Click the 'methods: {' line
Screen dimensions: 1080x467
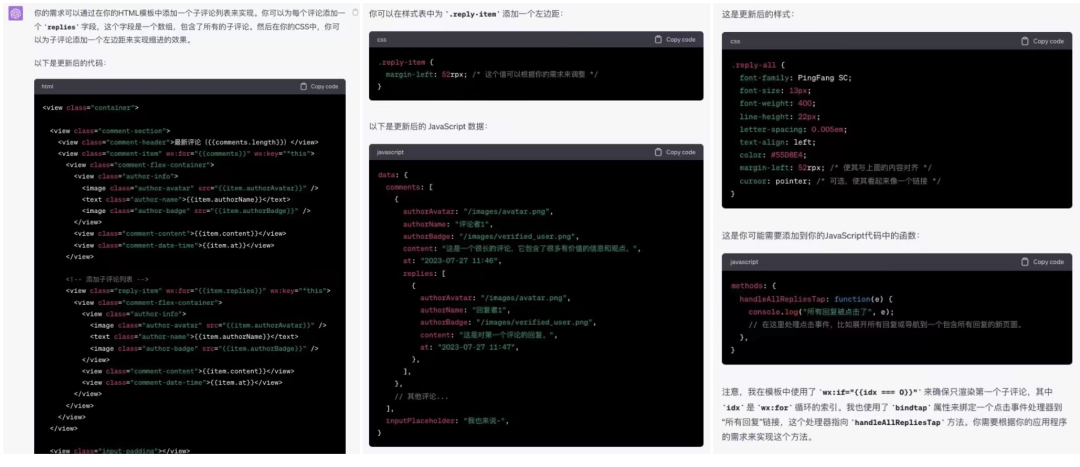[x=754, y=285]
